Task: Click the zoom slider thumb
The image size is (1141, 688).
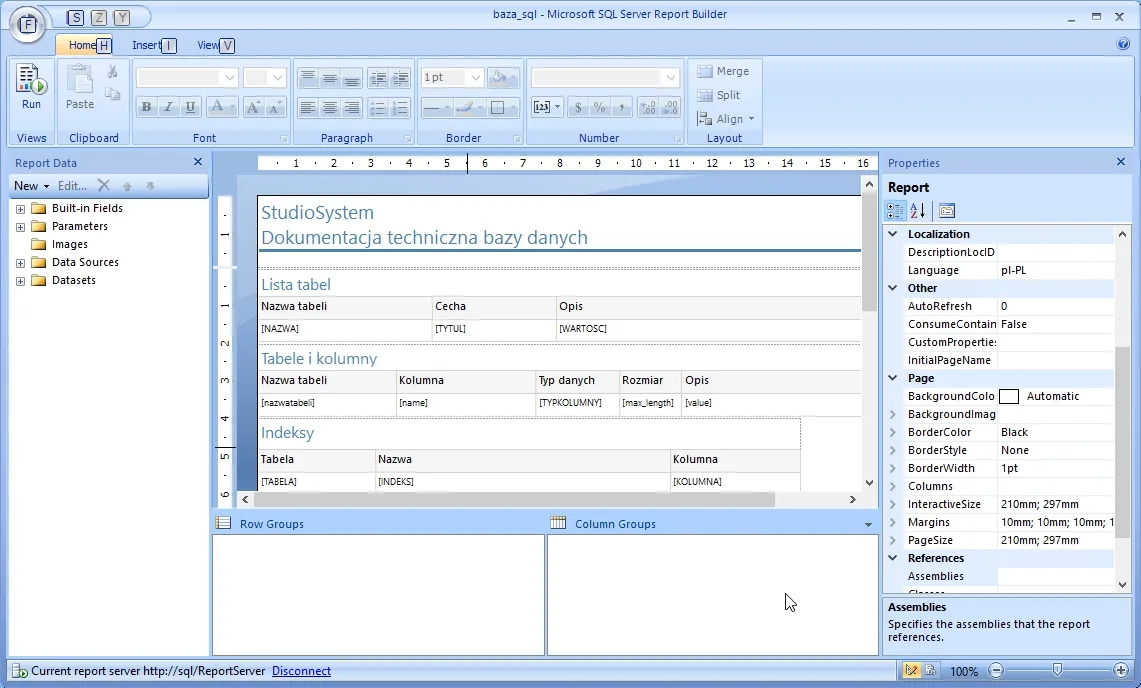Action: tap(1057, 670)
